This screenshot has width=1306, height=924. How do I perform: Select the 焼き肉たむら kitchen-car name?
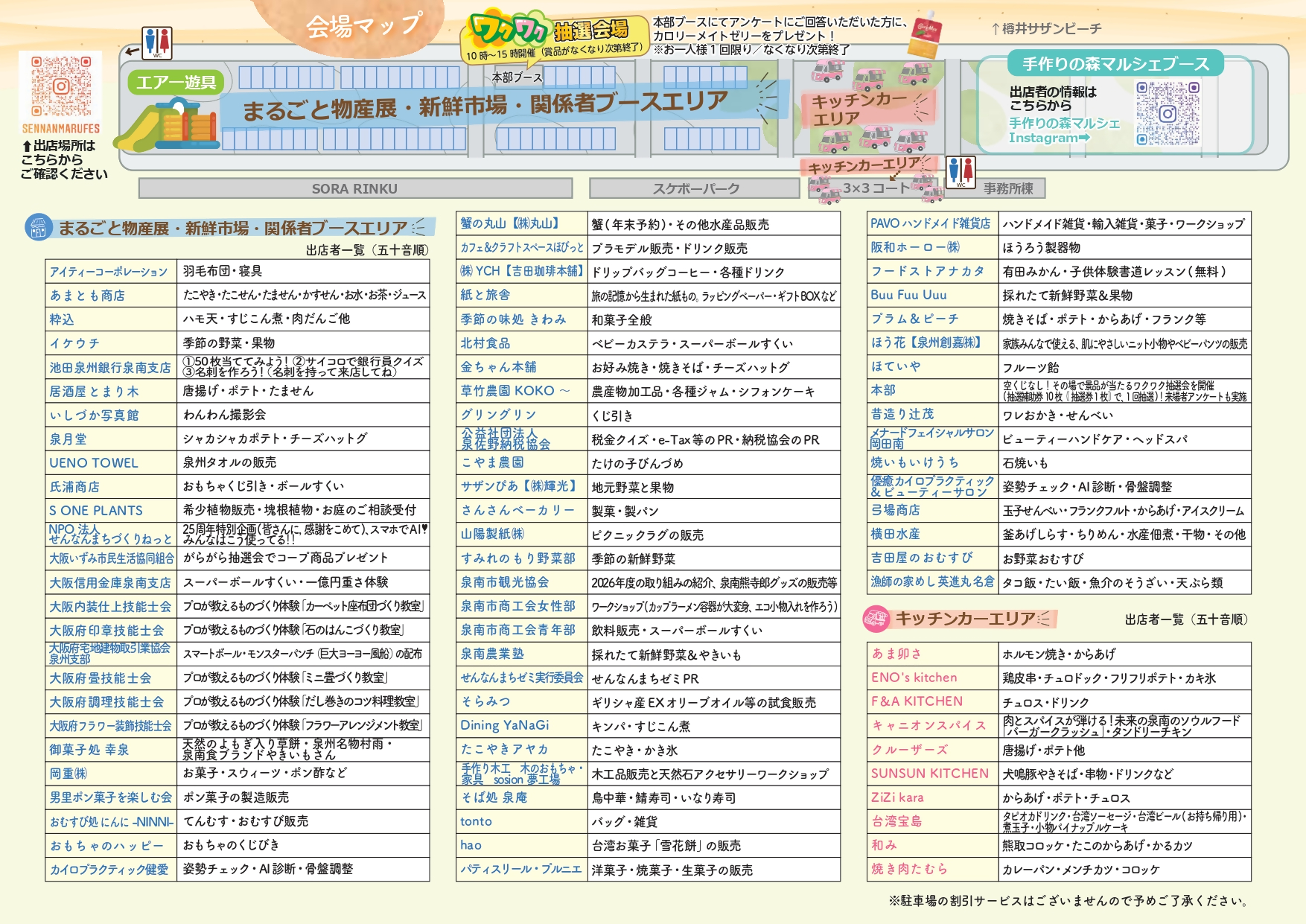[x=909, y=869]
